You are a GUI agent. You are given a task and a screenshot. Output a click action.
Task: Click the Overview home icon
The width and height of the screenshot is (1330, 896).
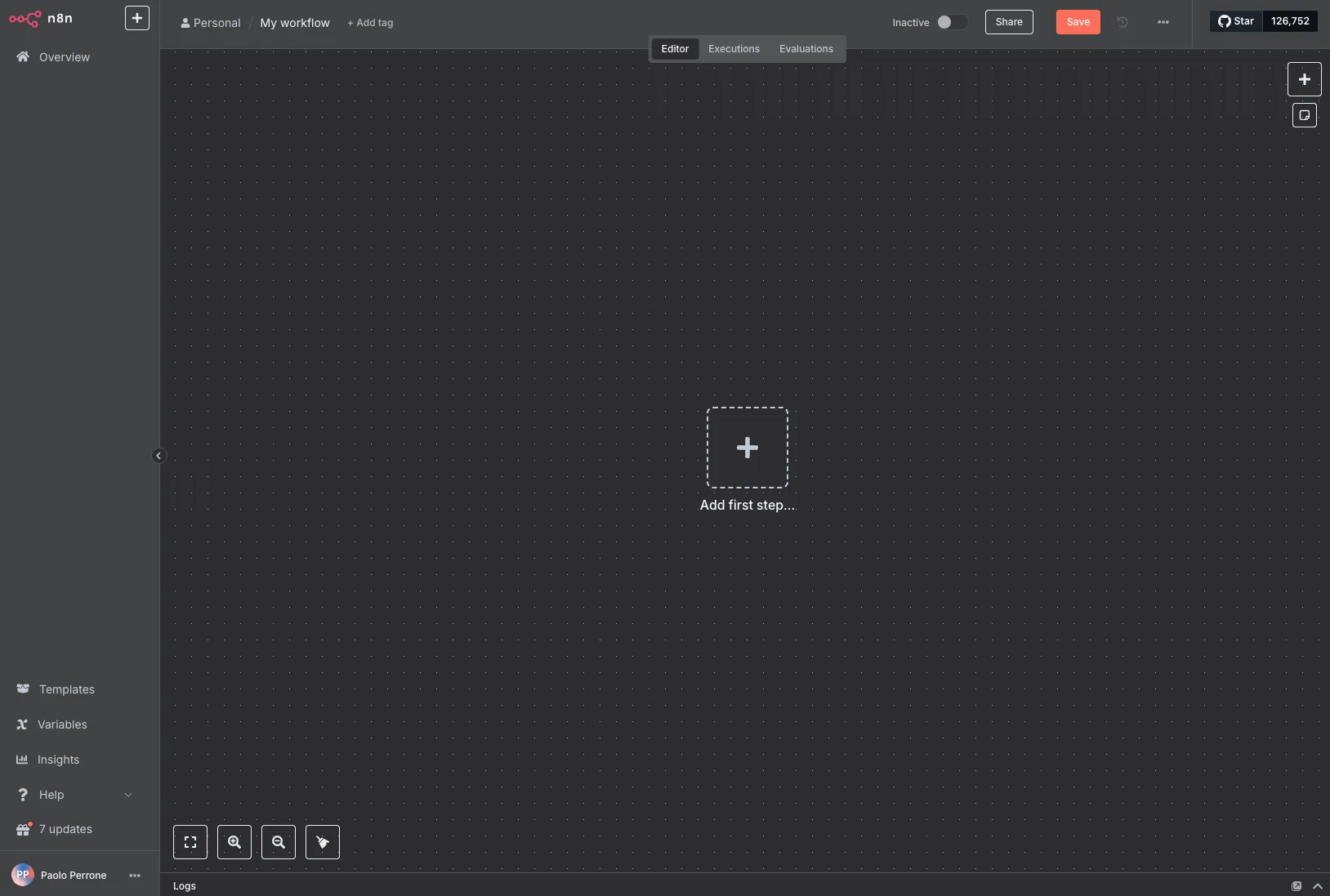coord(23,56)
